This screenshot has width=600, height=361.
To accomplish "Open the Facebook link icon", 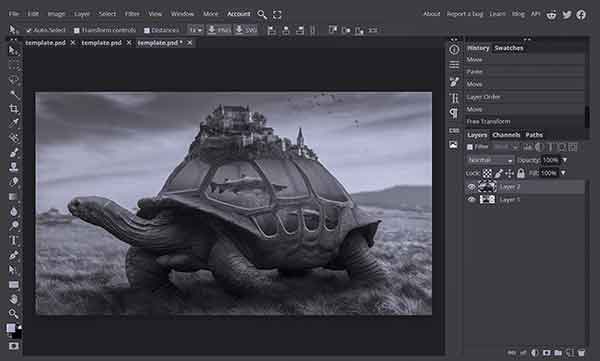I will [x=581, y=15].
